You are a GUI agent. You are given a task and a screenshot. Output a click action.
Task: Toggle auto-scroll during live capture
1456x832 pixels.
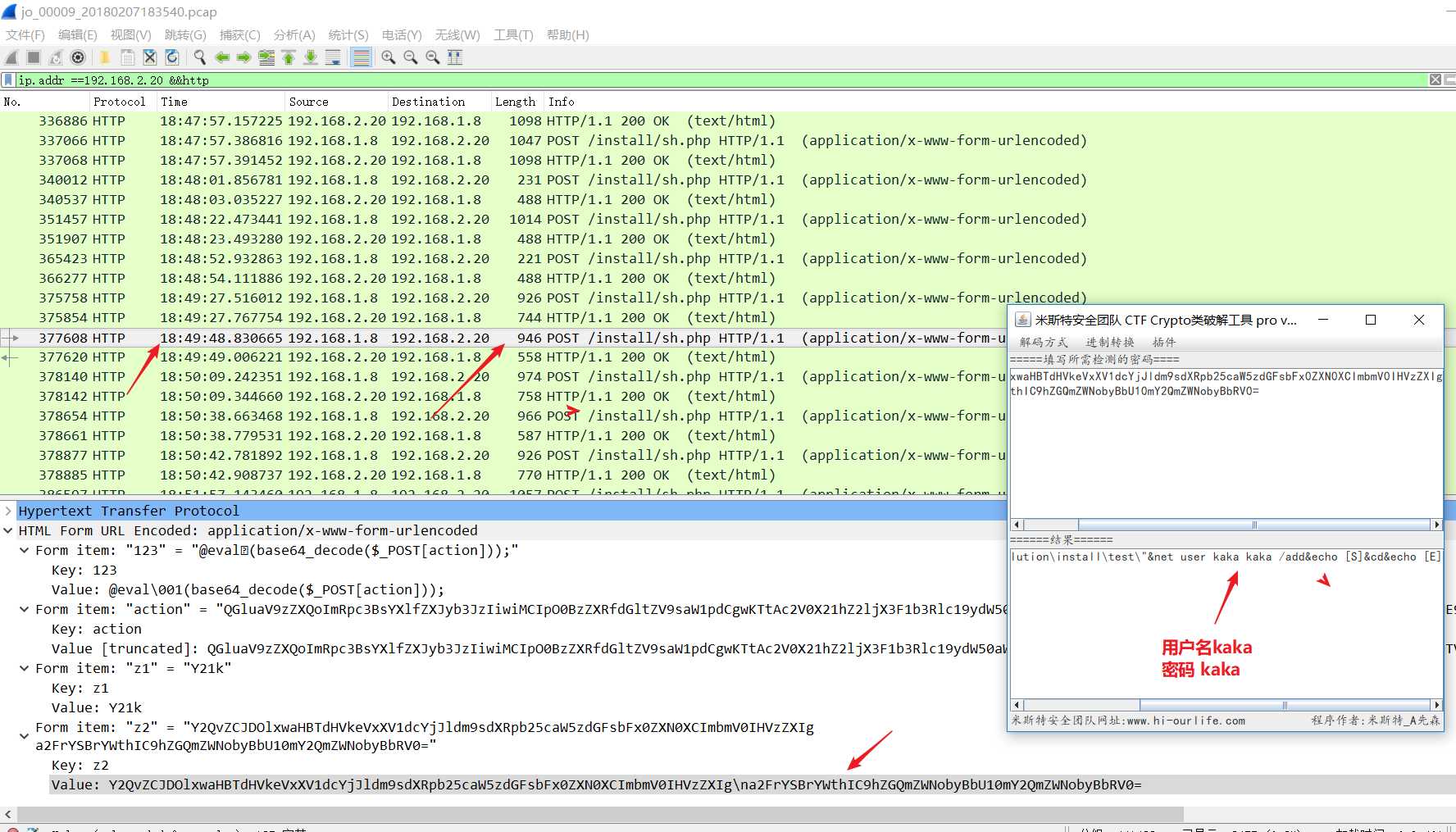point(333,57)
